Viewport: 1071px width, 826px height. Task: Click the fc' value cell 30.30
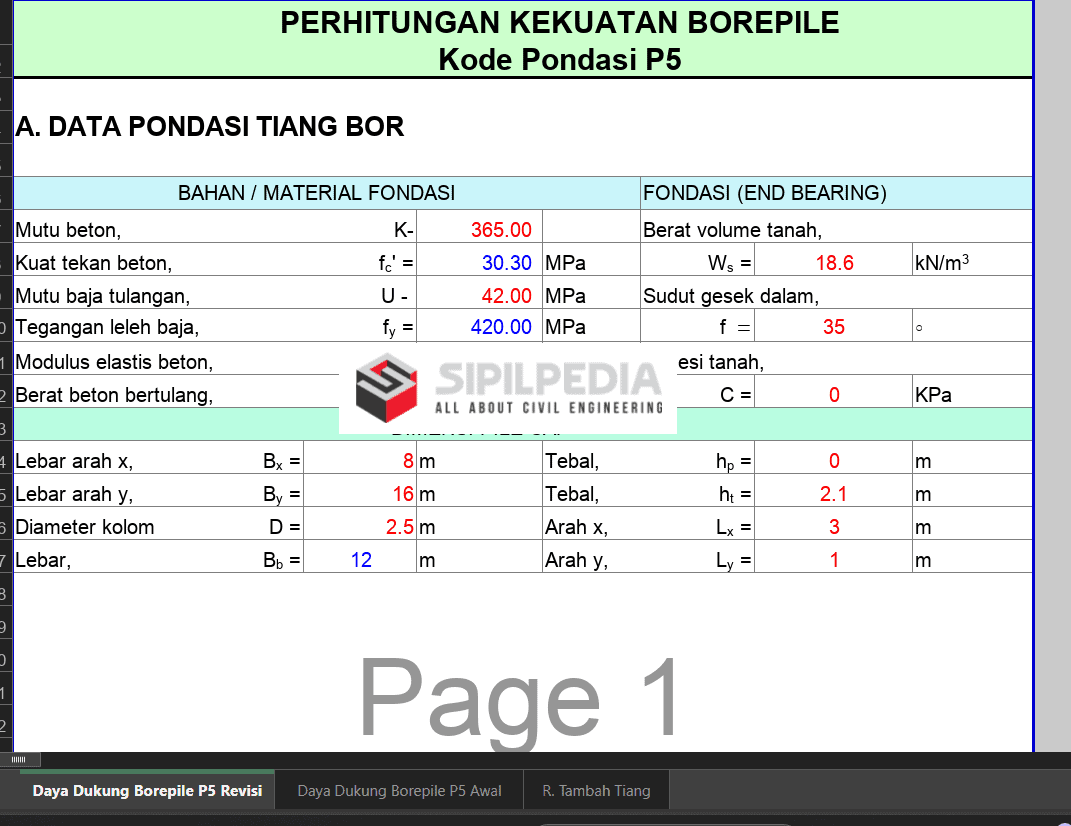tap(480, 264)
